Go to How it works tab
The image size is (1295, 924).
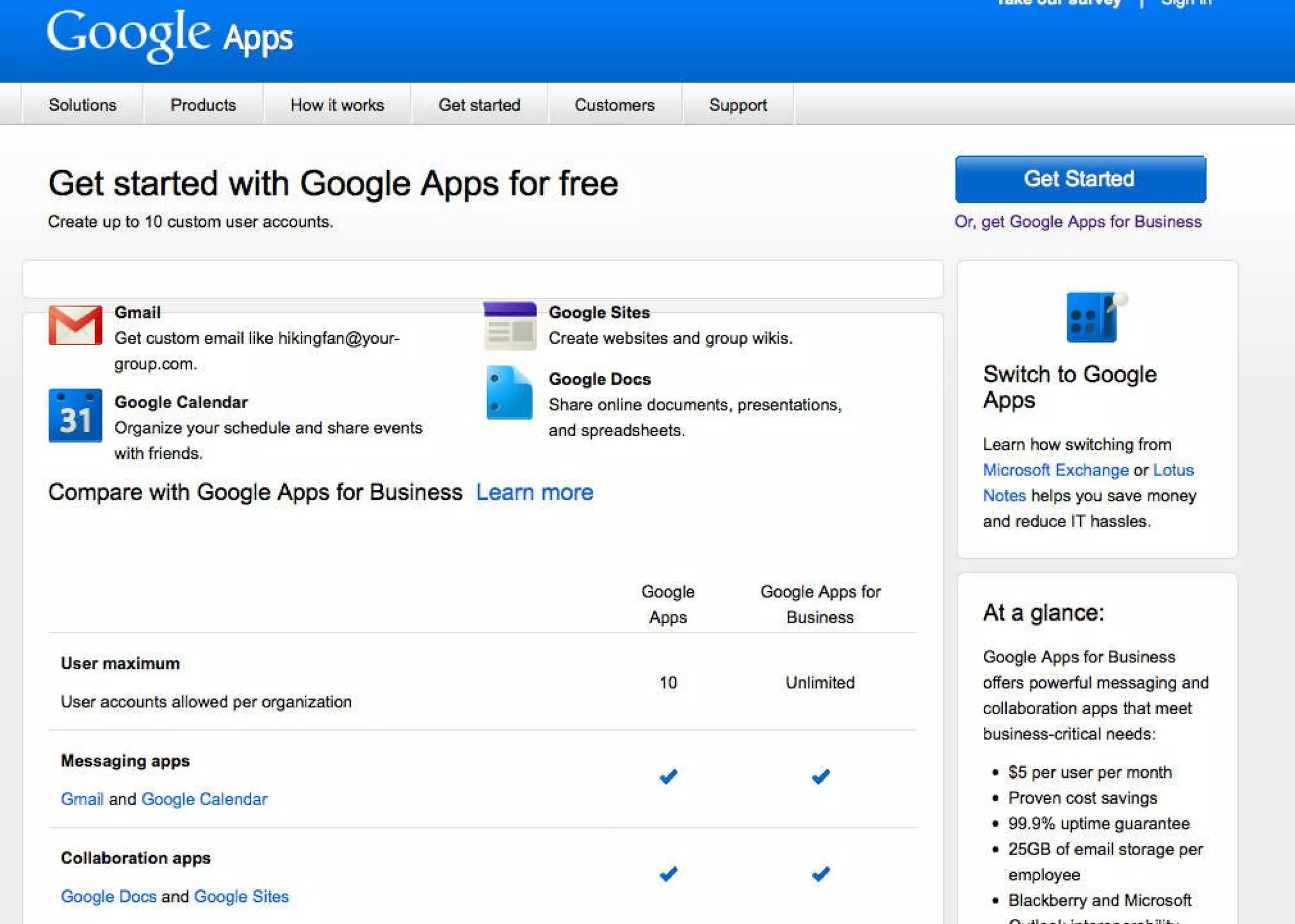coord(337,105)
